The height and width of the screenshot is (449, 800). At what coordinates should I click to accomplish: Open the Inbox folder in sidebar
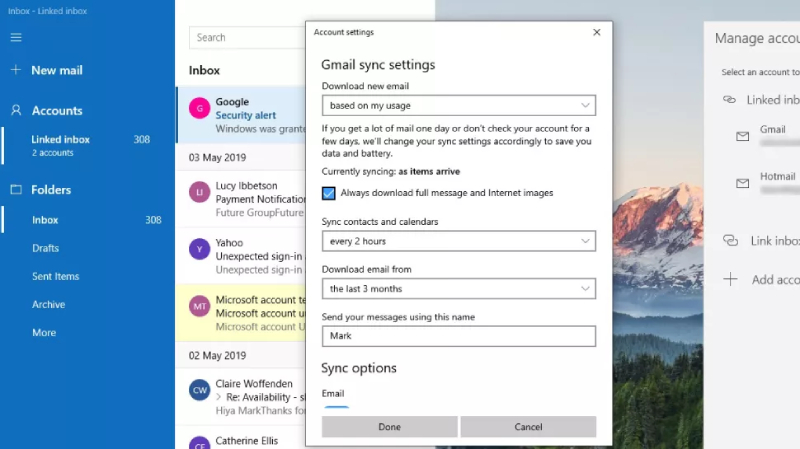[x=87, y=219]
